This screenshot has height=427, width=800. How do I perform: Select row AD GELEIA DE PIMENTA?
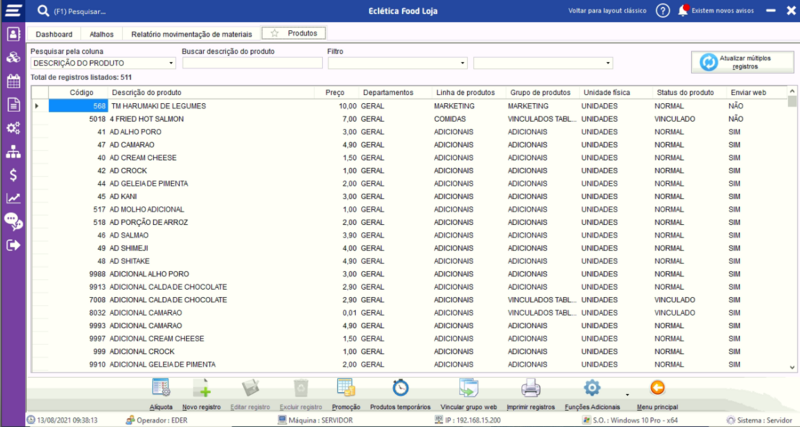(409, 184)
